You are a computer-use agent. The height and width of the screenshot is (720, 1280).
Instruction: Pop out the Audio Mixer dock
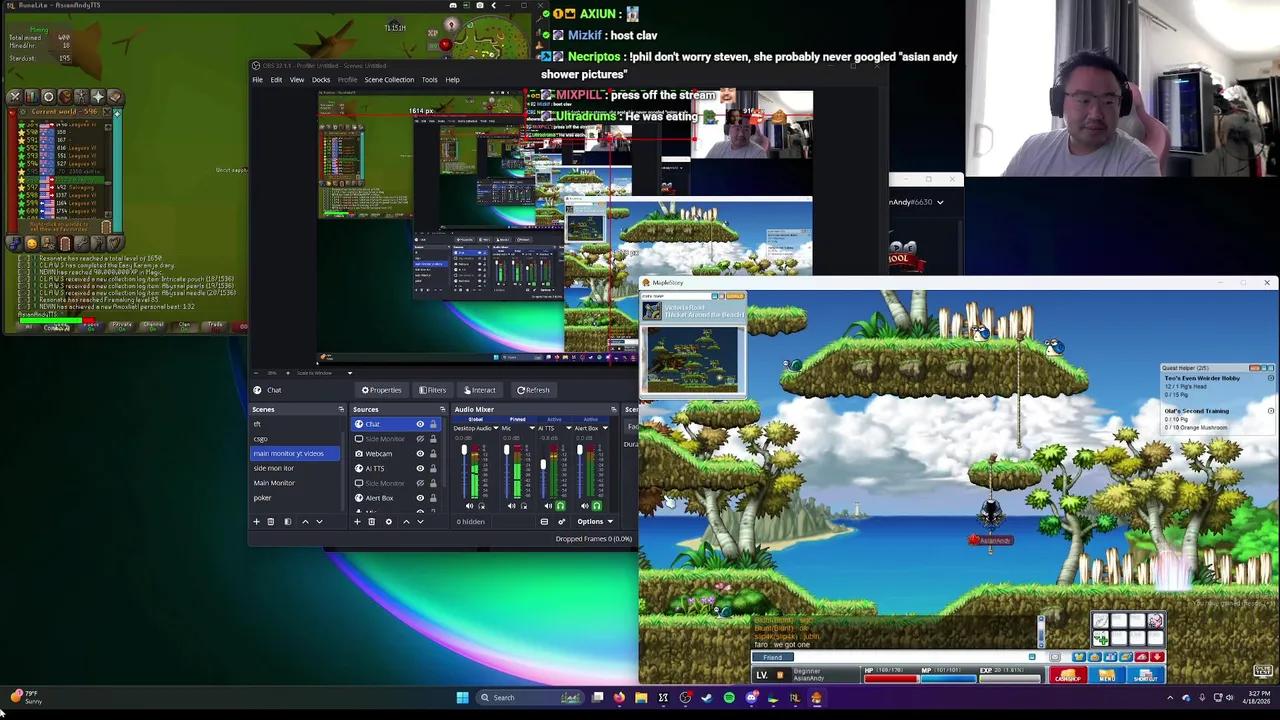614,409
